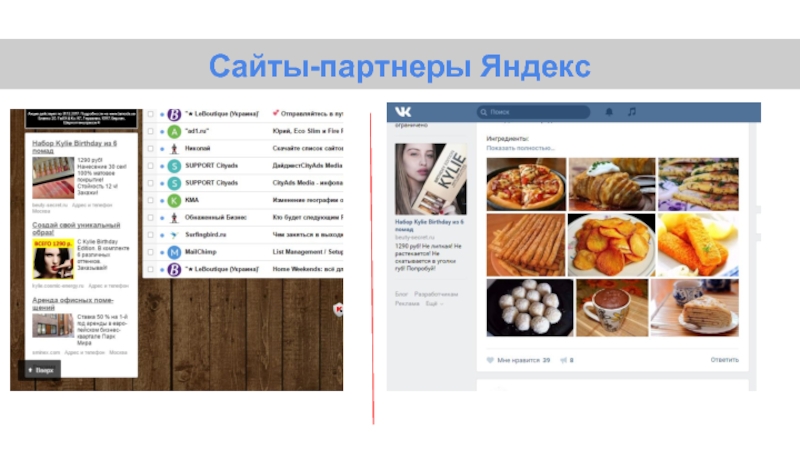Click green K avatar for KMA
This screenshot has width=800, height=450.
[174, 201]
